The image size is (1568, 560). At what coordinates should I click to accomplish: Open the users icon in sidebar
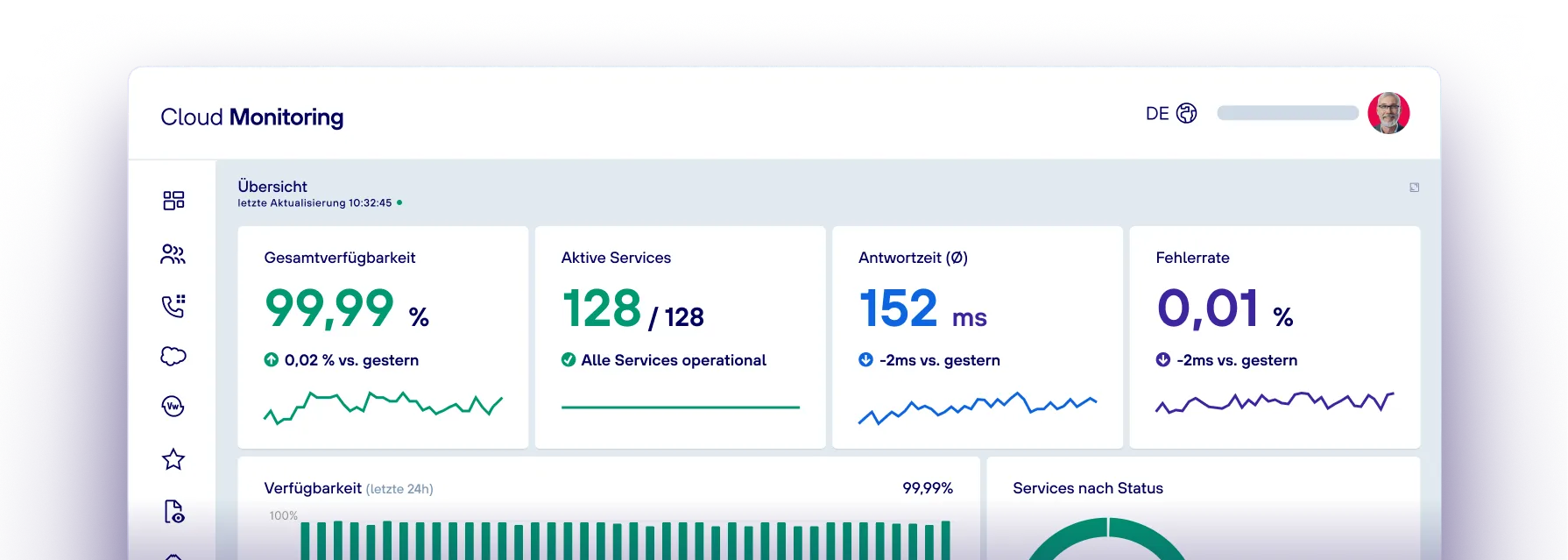click(173, 254)
